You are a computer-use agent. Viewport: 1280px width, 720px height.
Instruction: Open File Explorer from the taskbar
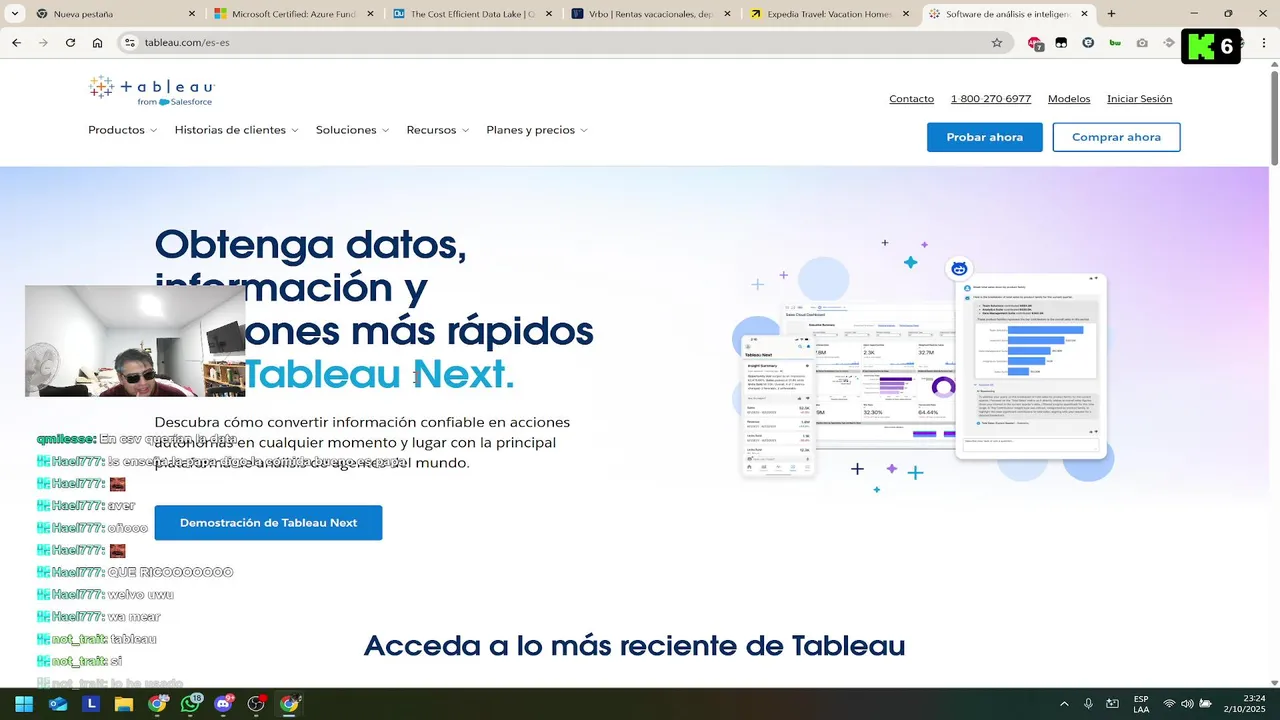pos(124,704)
